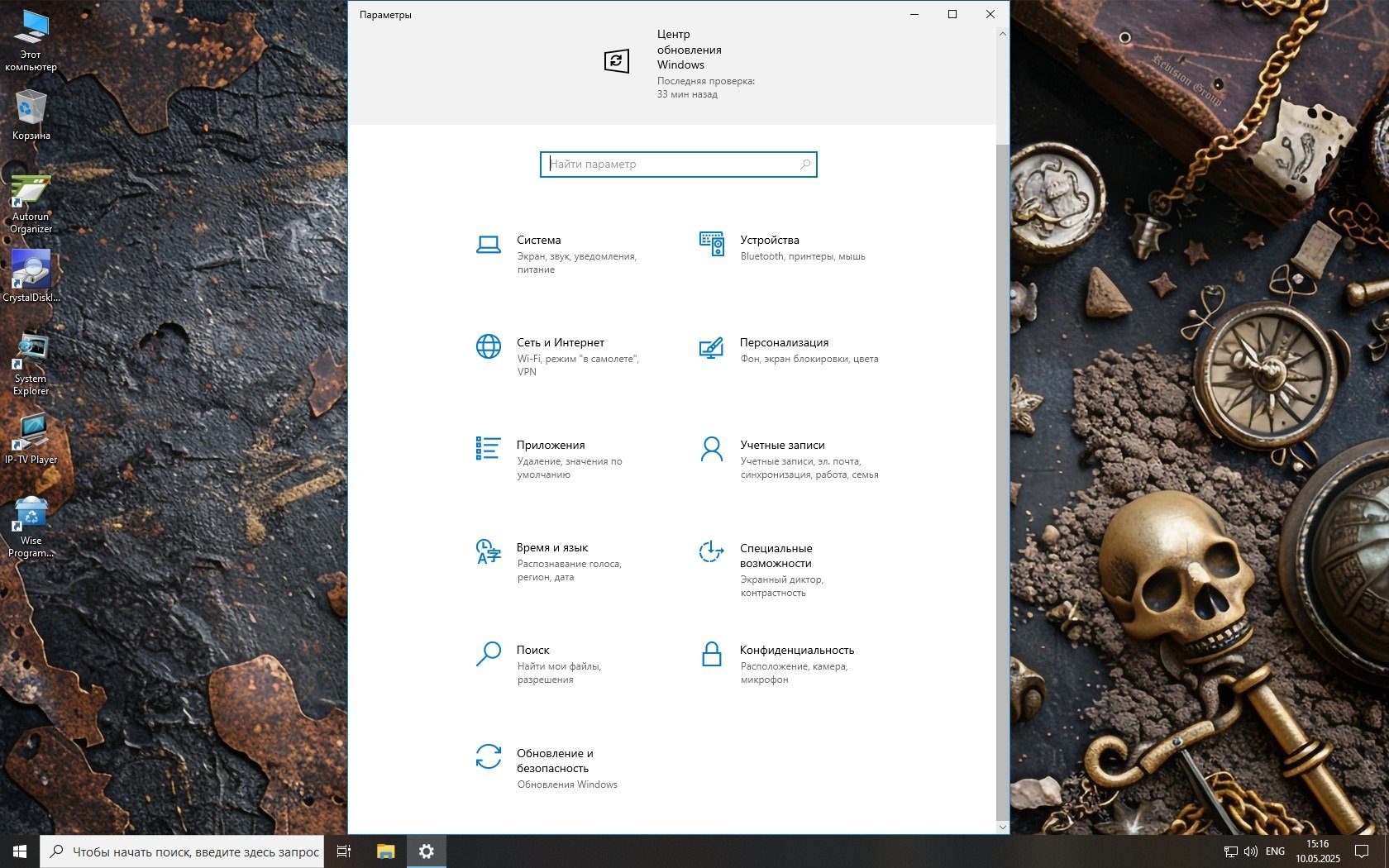The width and height of the screenshot is (1389, 868).
Task: Open Обновление и безопасность settings
Action: click(488, 756)
